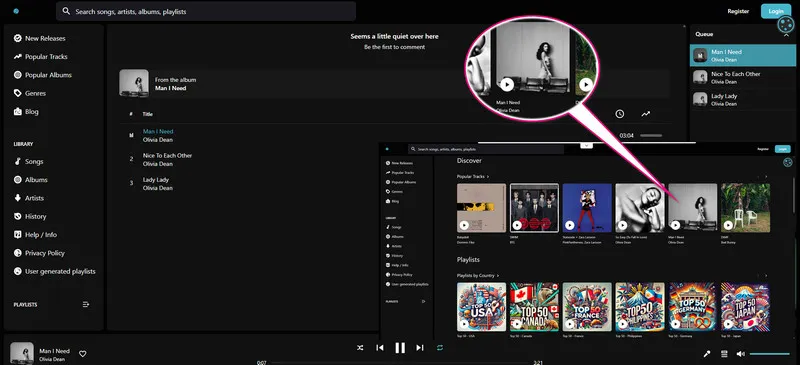Image resolution: width=800 pixels, height=365 pixels.
Task: Adjust the volume slider in player bar
Action: pos(769,354)
